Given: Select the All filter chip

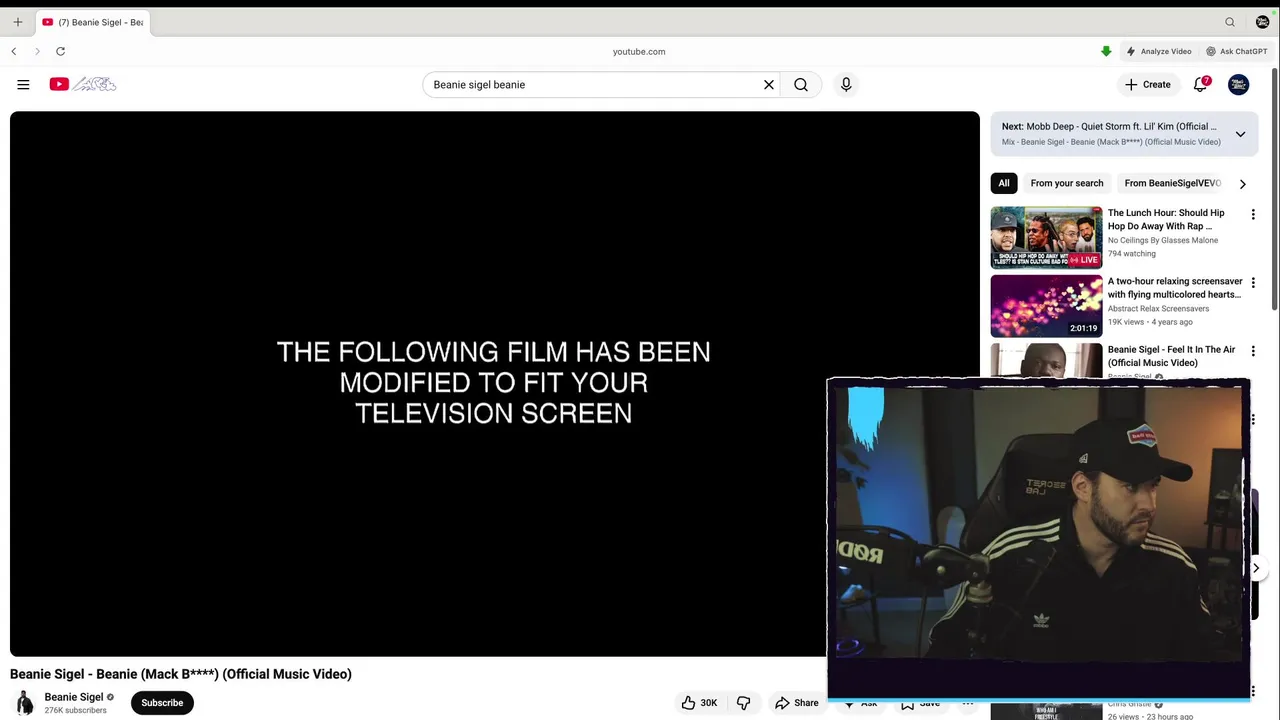Looking at the screenshot, I should [x=1004, y=183].
